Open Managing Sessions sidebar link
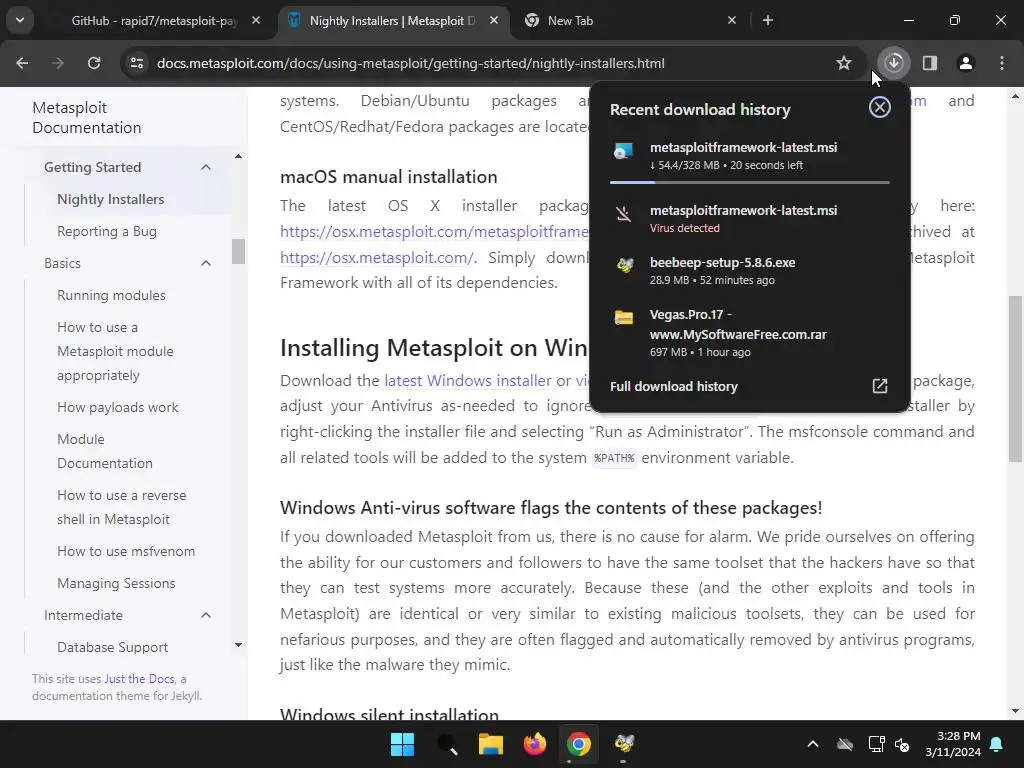1024x768 pixels. (116, 583)
